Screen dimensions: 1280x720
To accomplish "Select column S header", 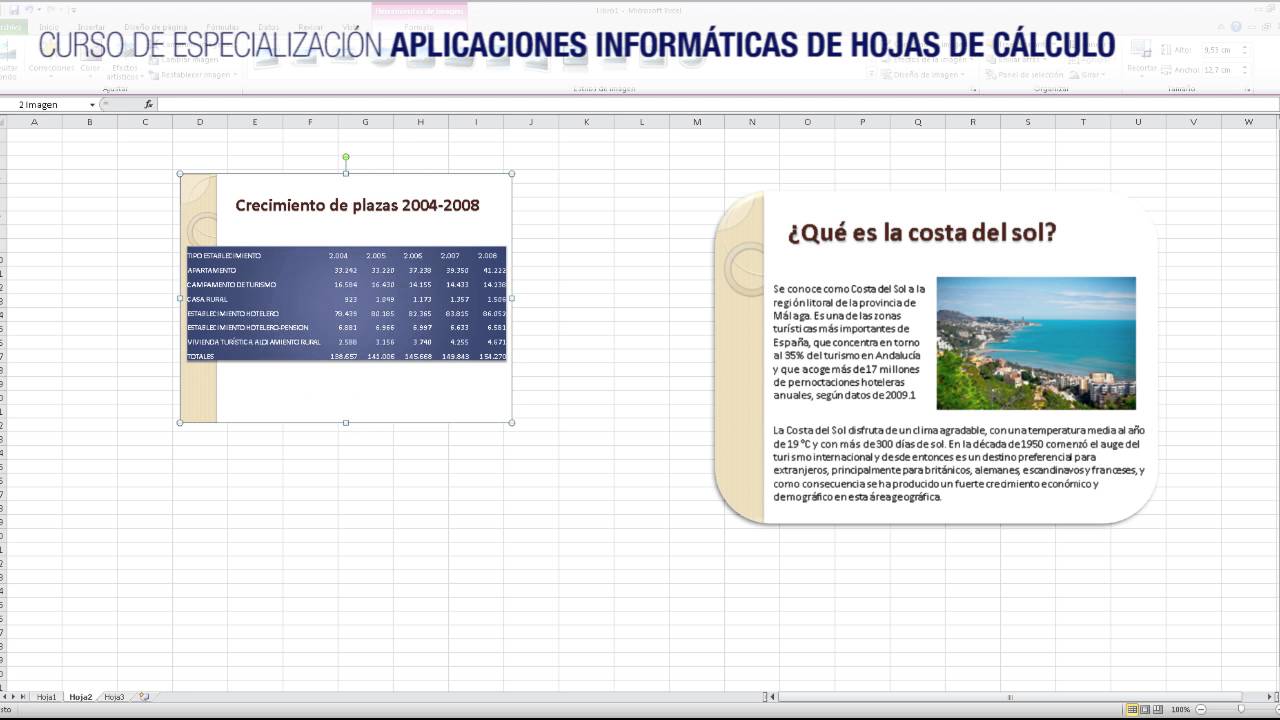I will [1028, 122].
